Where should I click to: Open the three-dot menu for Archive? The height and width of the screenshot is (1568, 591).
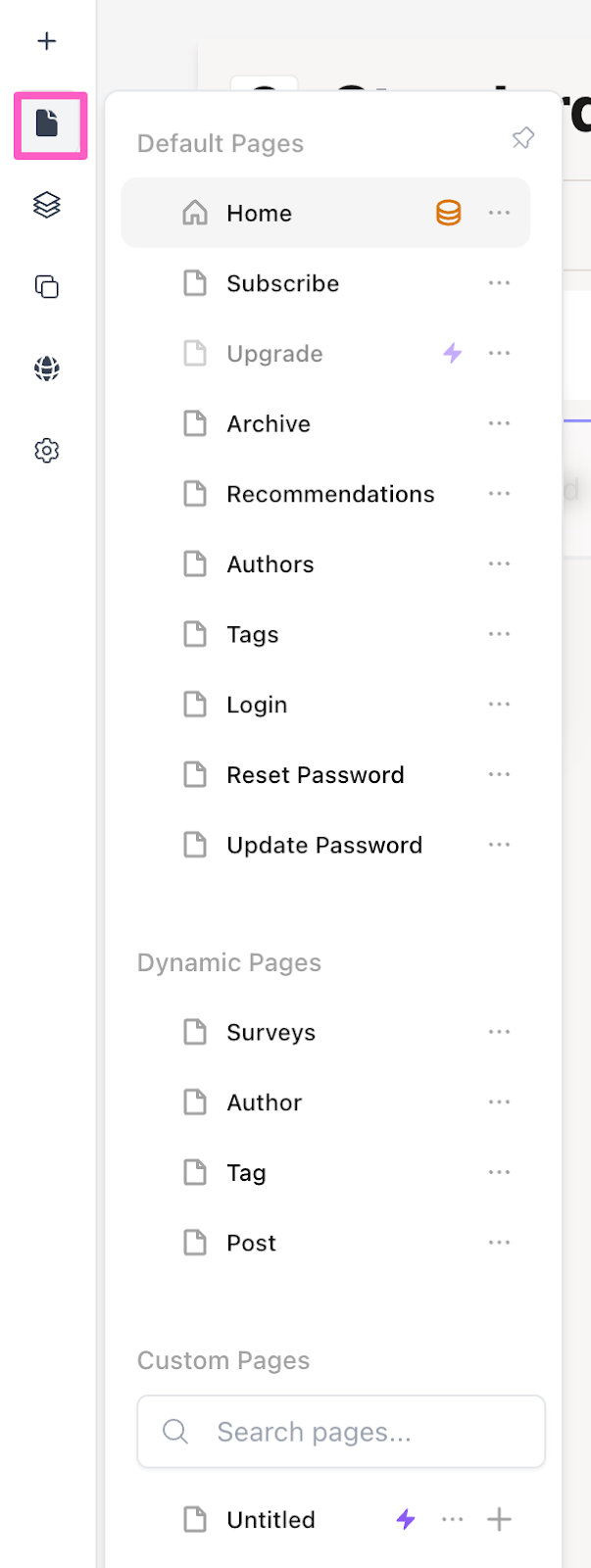[499, 423]
